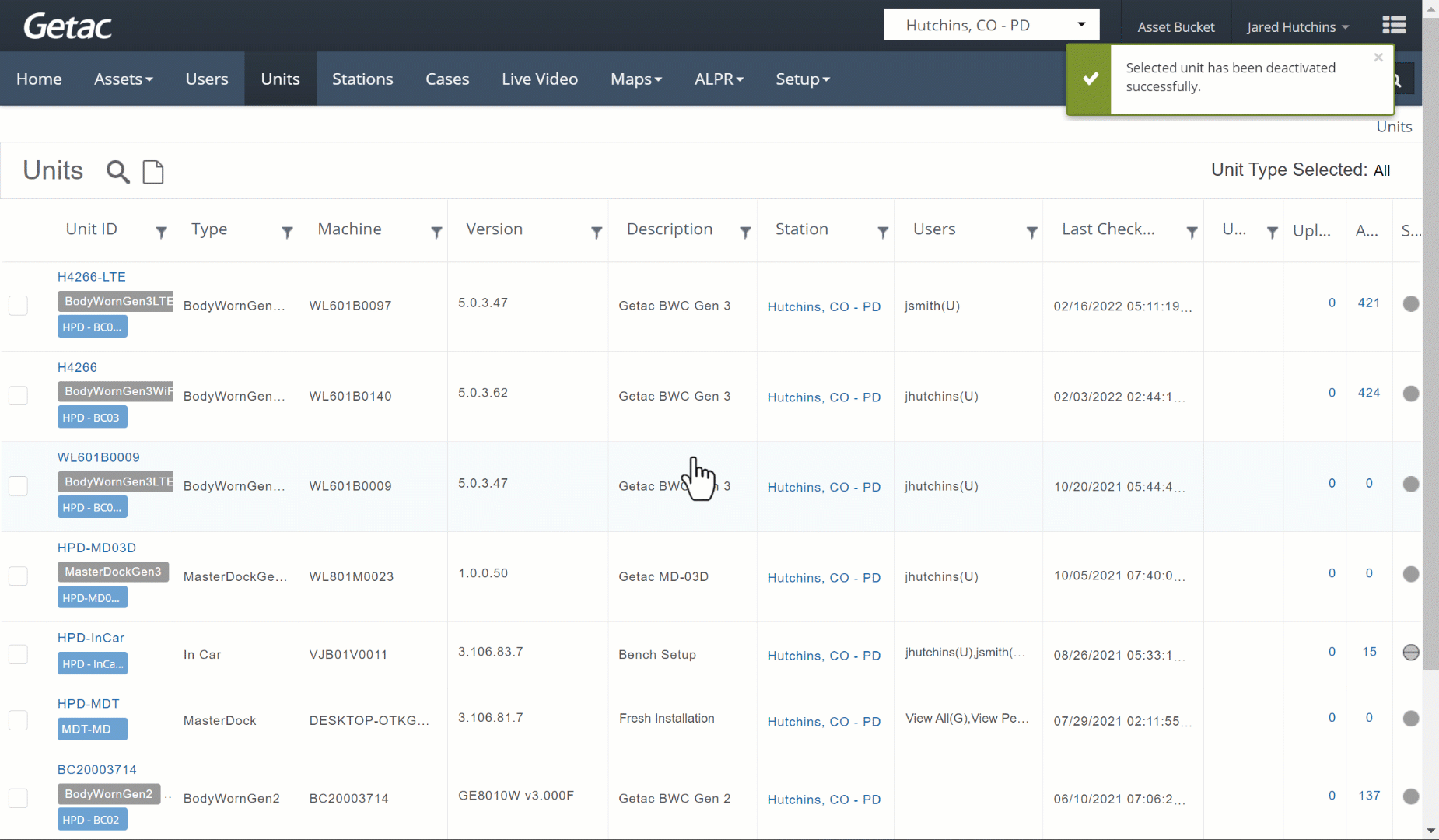Select checkbox for unit HPD-InCar
The image size is (1439, 840).
pos(18,654)
